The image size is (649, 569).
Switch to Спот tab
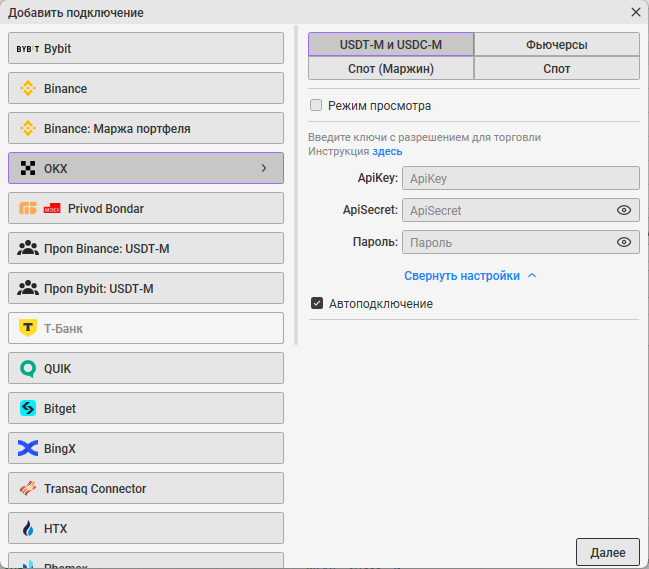coord(557,68)
